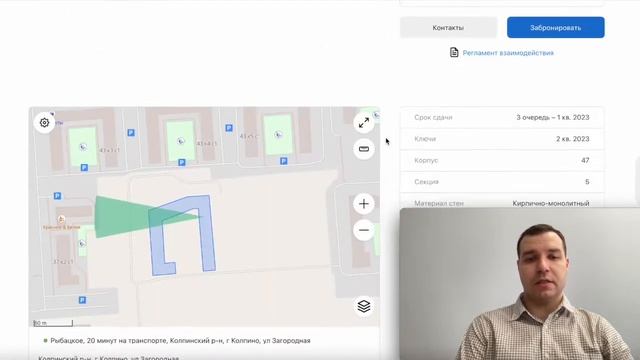Open map settings gear icon
640x360 pixels.
(x=44, y=122)
